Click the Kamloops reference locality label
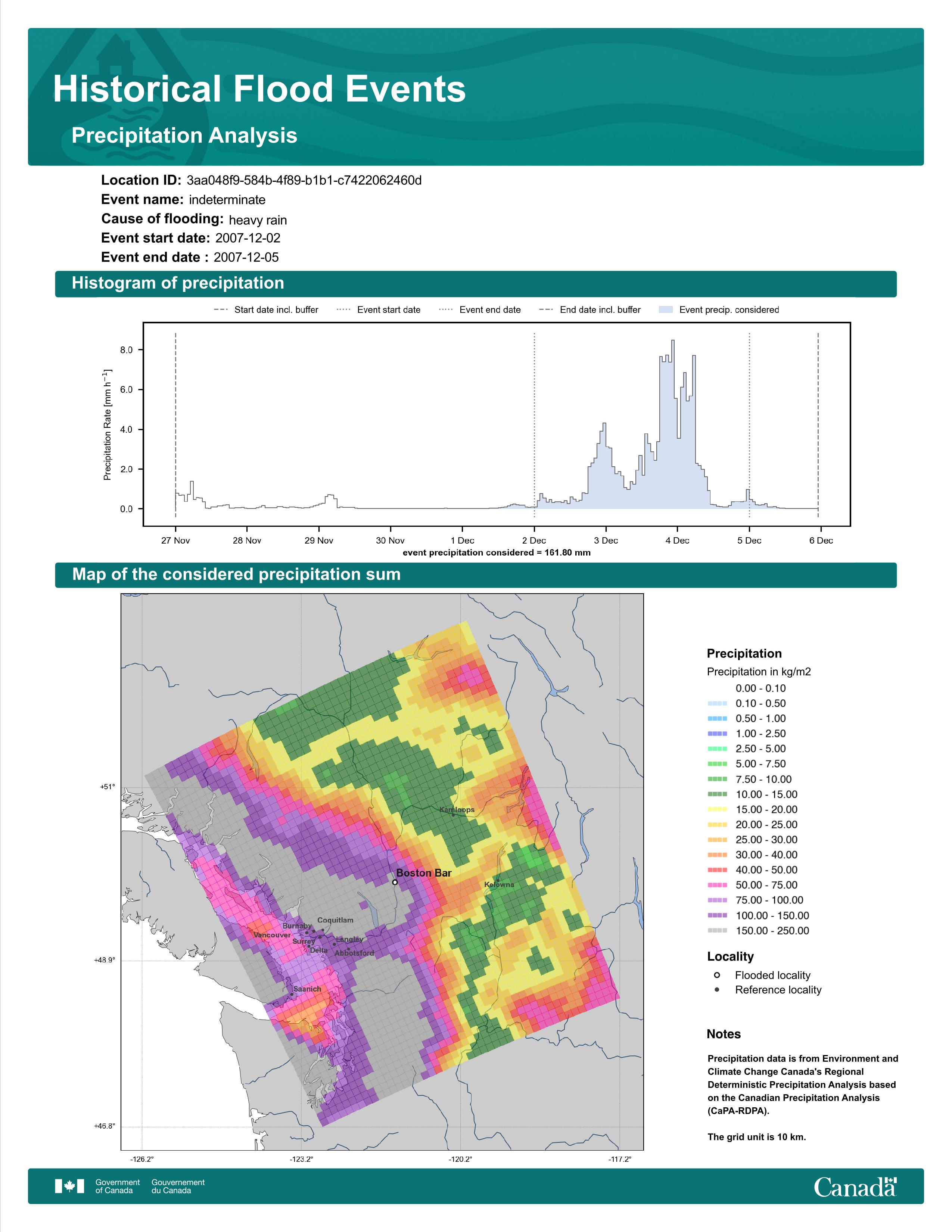952x1232 pixels. [x=457, y=809]
